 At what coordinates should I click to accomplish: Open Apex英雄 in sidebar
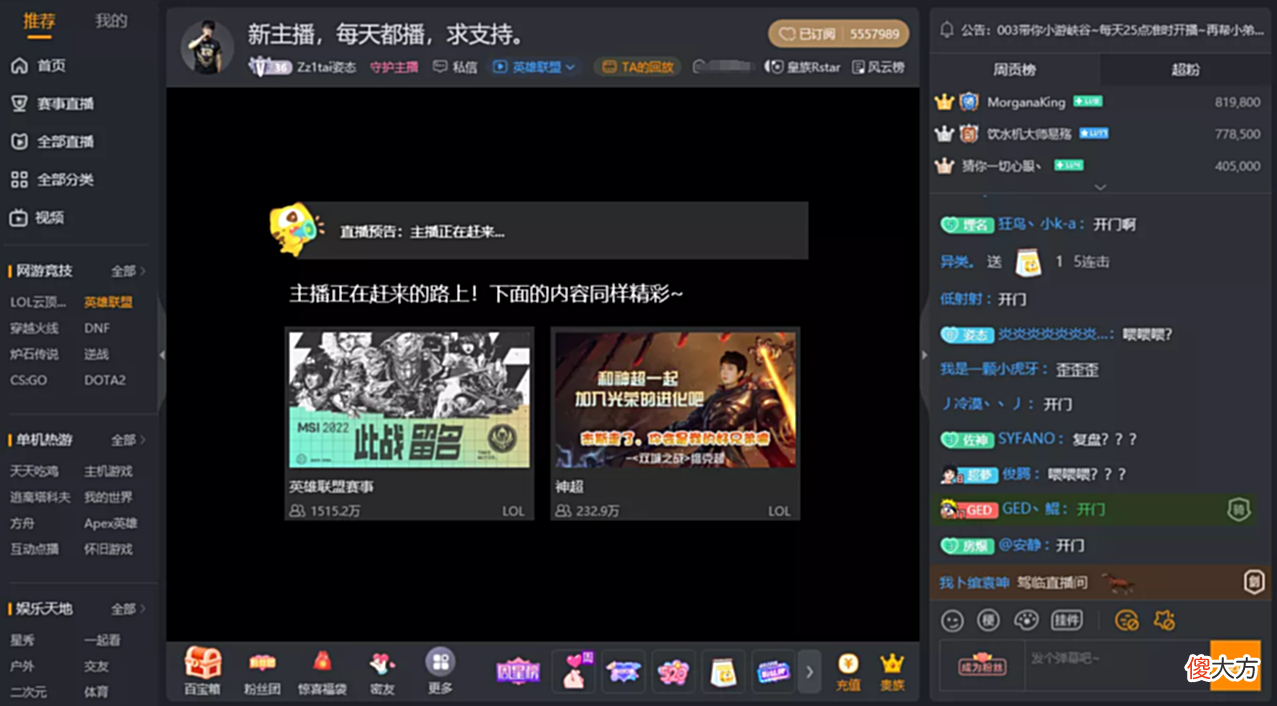pos(110,523)
